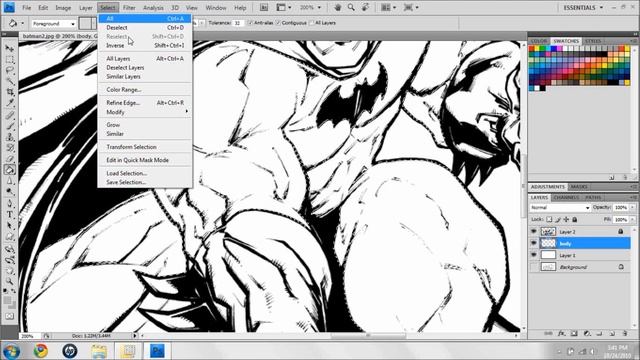
Task: Select the Dodge tool
Action: click(9, 192)
